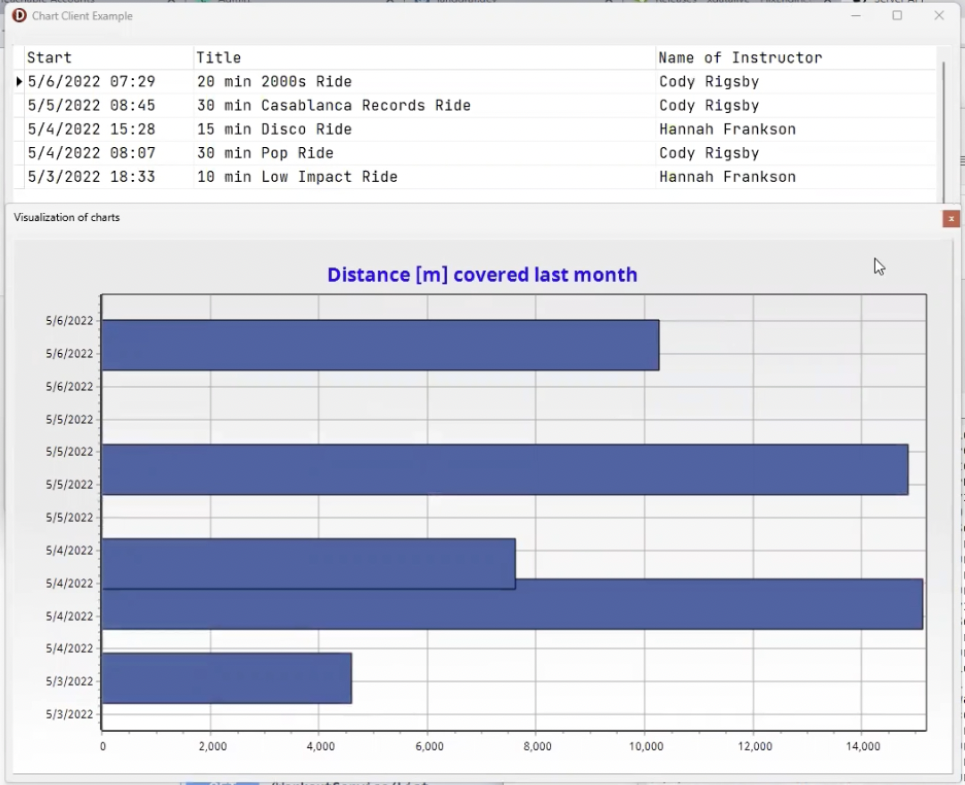The width and height of the screenshot is (965, 785).
Task: Select the 5/4/2022 15:28 start cell
Action: point(92,129)
